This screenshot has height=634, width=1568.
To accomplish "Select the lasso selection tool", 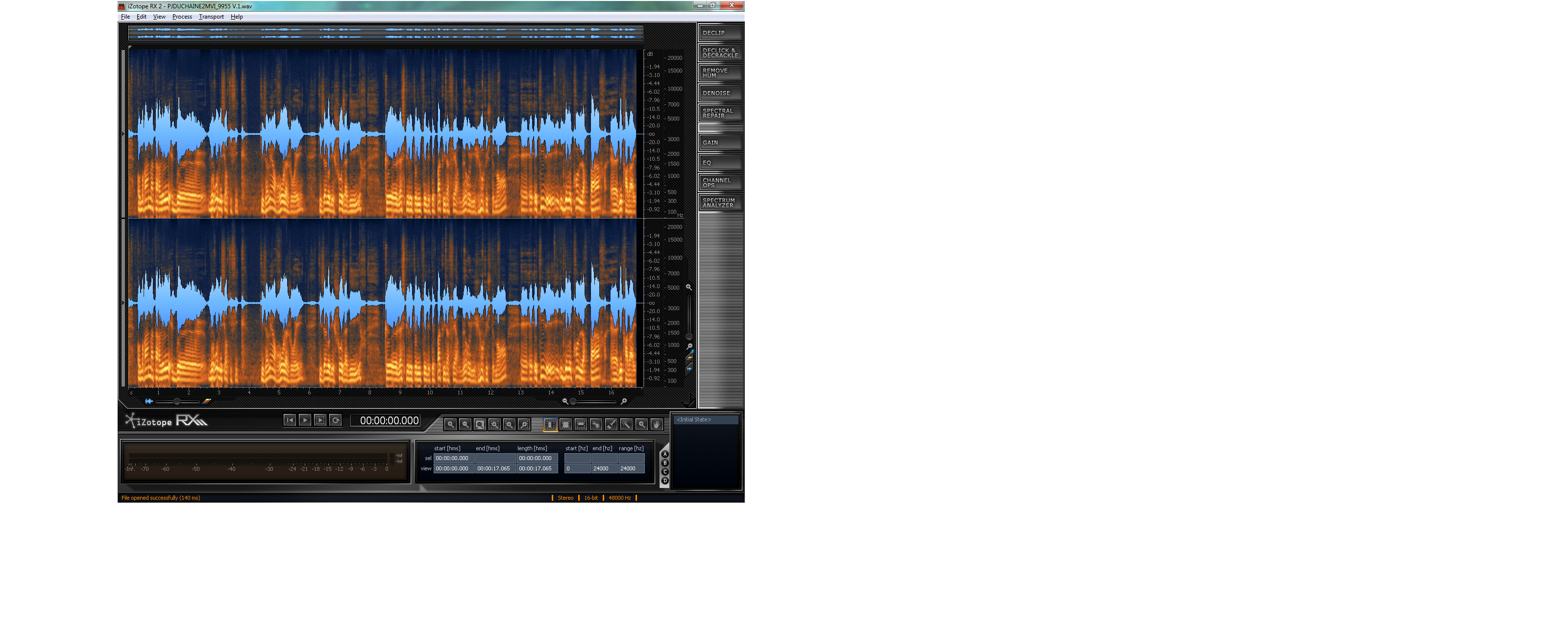I will pos(596,425).
